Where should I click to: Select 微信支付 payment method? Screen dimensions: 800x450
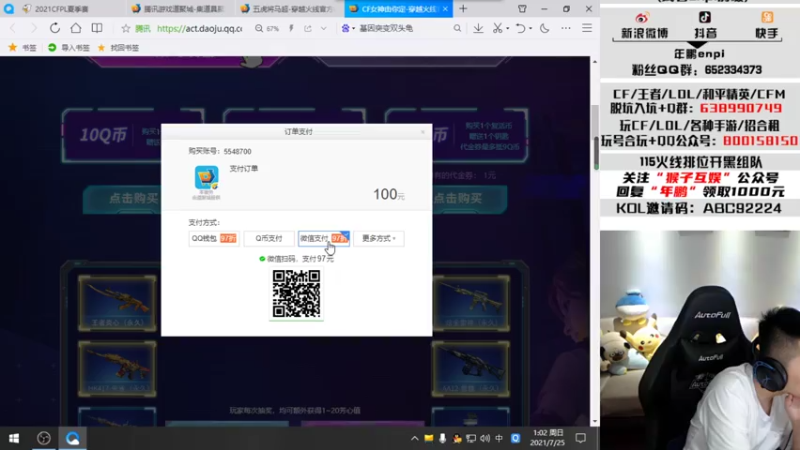324,238
